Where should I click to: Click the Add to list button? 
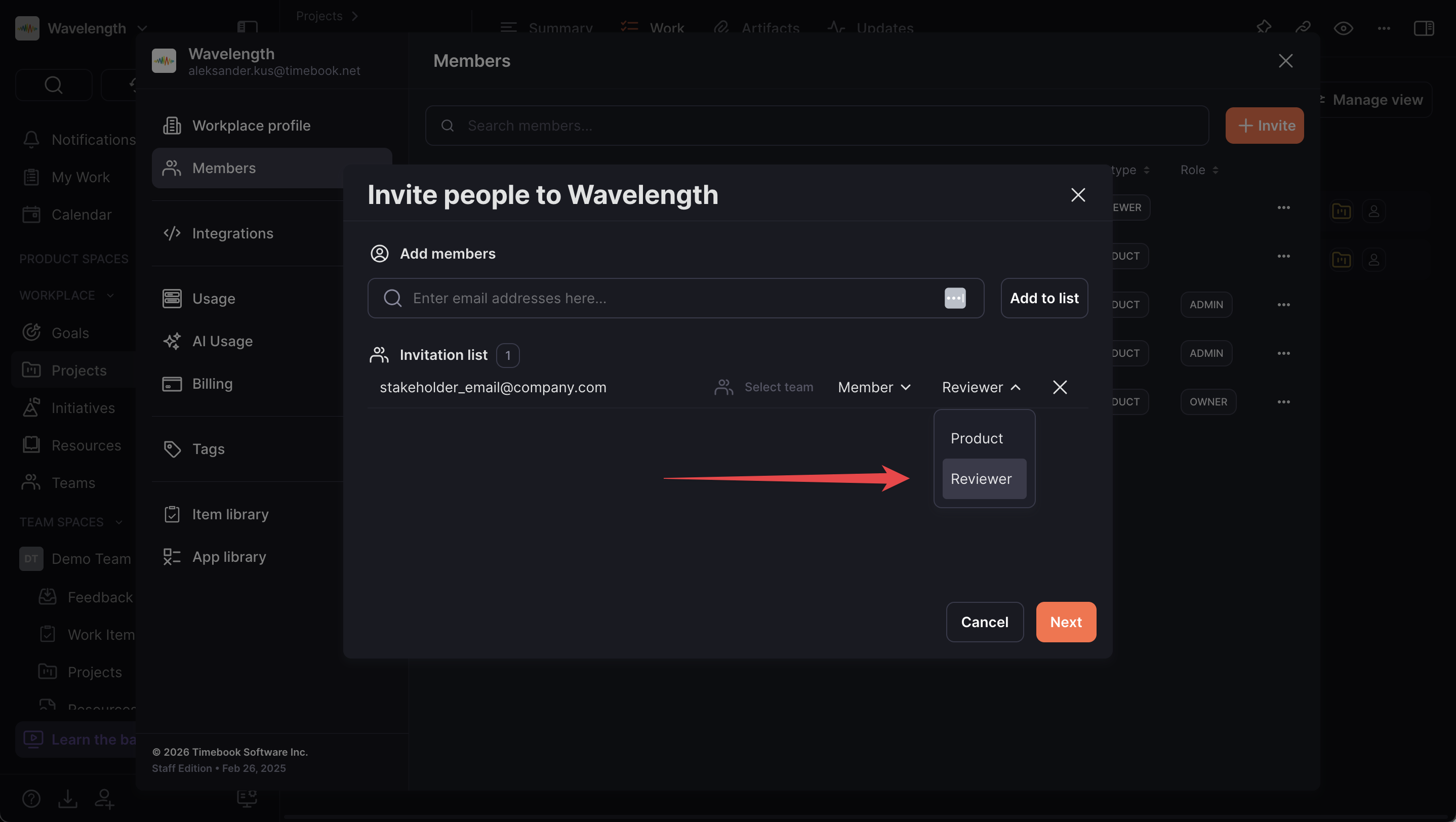point(1044,298)
